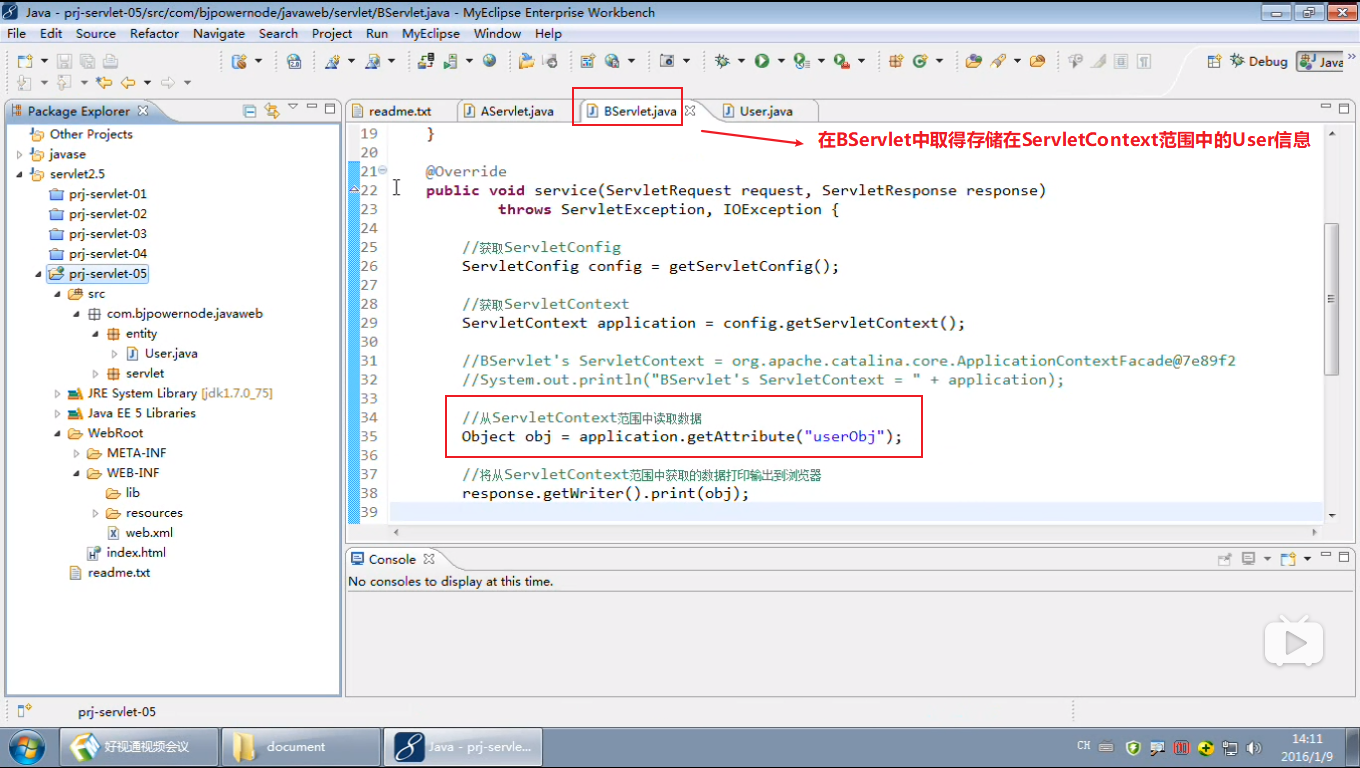
Task: Open the Run button dropdown arrow
Action: point(781,62)
